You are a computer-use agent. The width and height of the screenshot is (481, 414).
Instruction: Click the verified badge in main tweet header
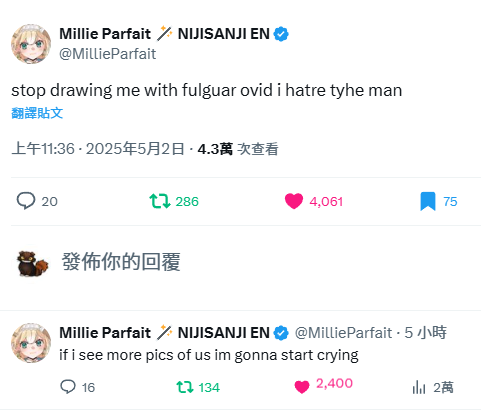tap(281, 34)
